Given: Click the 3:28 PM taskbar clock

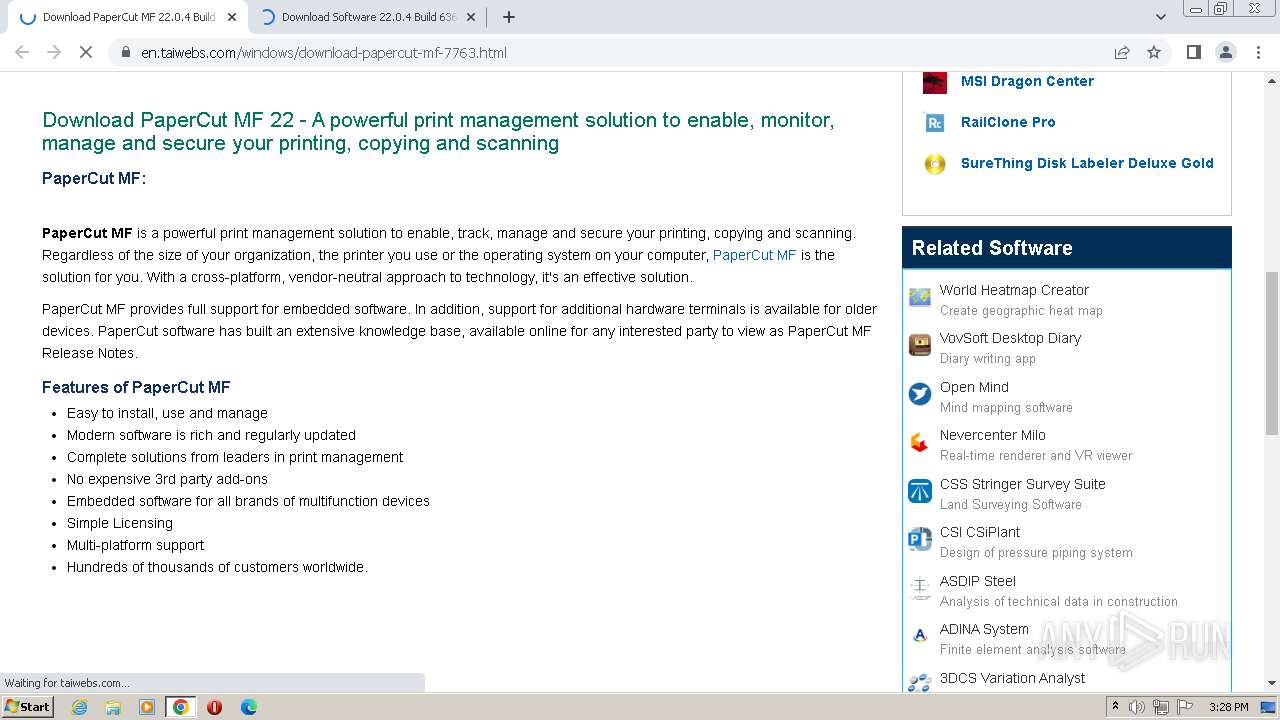Looking at the screenshot, I should click(1228, 707).
